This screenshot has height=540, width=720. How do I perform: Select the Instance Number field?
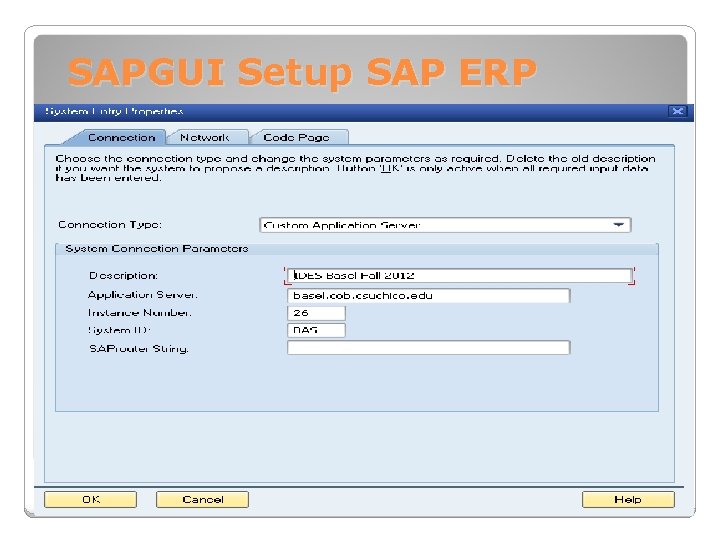pos(316,313)
